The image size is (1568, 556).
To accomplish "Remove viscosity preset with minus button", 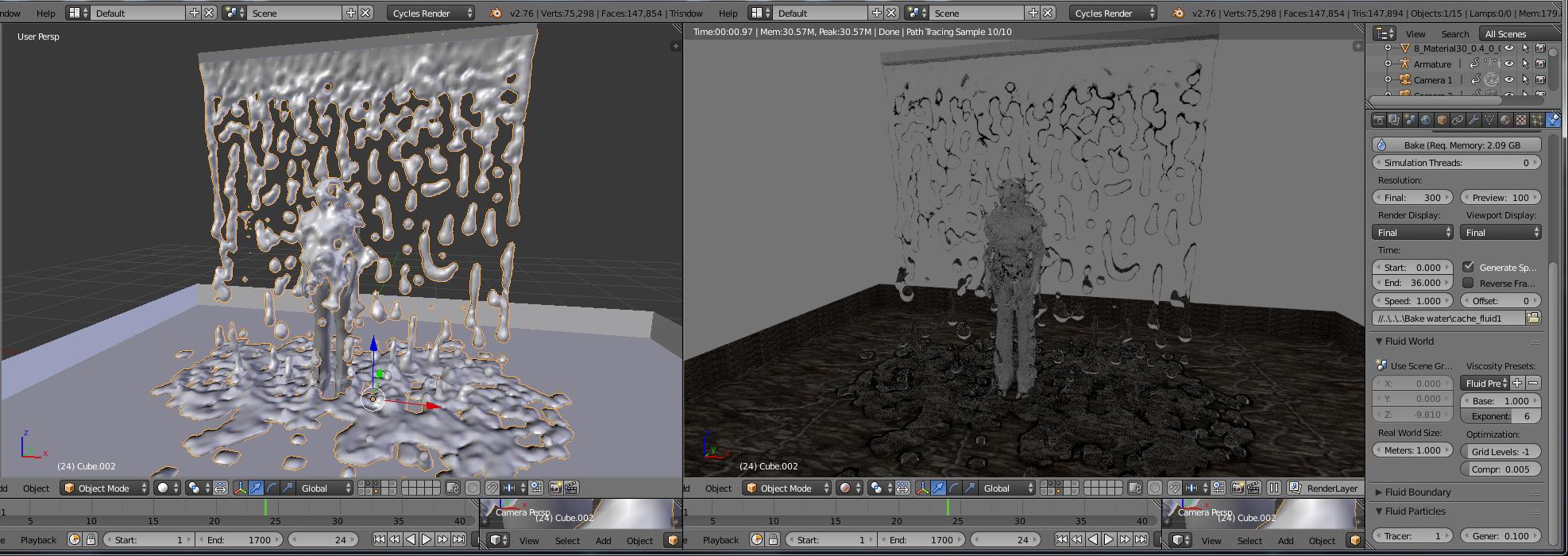I will [x=1533, y=383].
